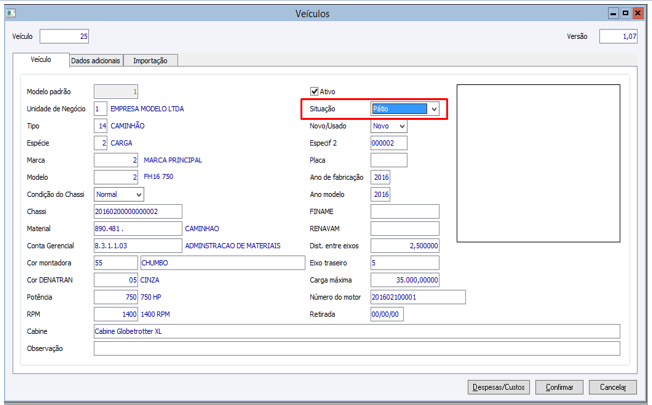Maximize the Veículos window
The width and height of the screenshot is (652, 405).
coord(625,13)
